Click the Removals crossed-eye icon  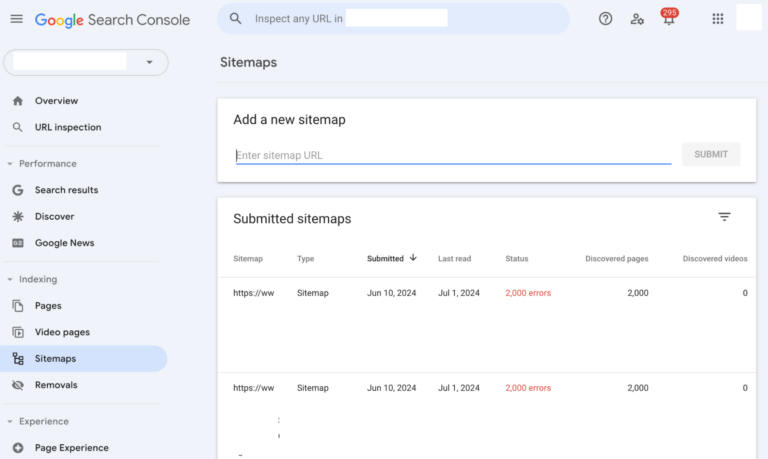(x=18, y=385)
